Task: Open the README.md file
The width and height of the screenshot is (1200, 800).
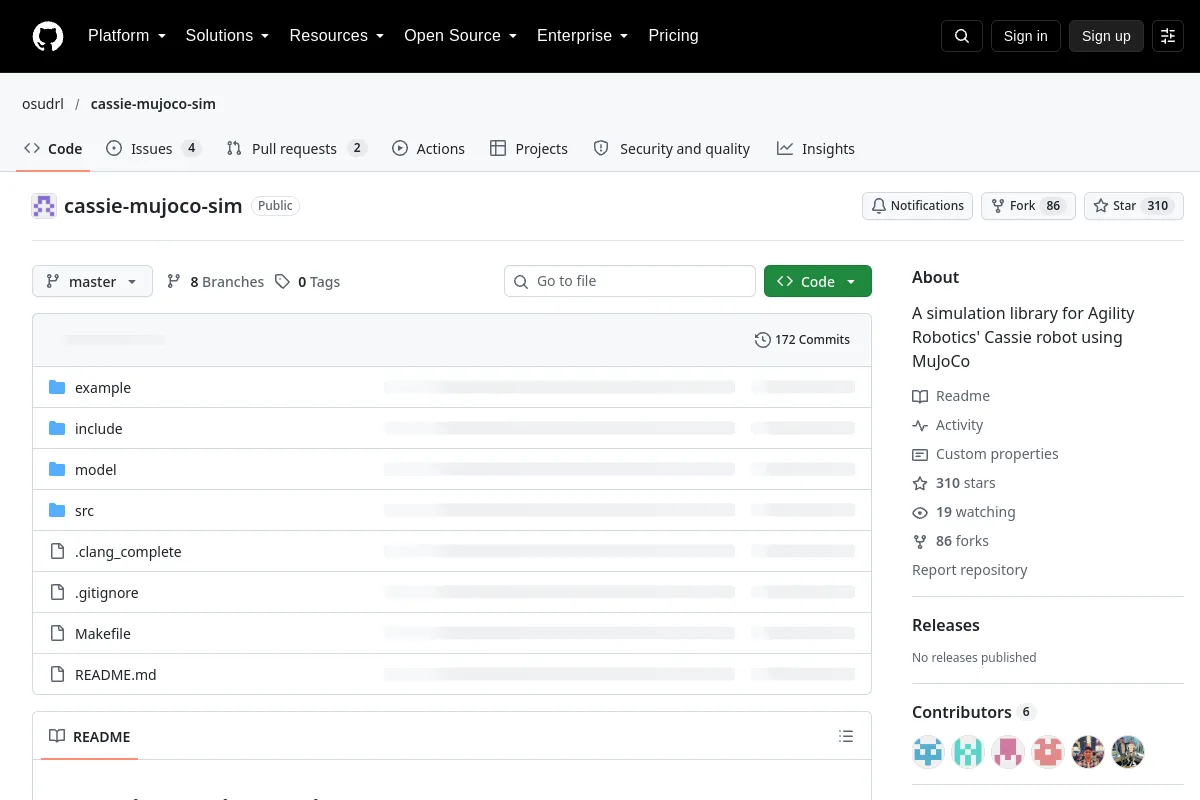Action: click(116, 675)
